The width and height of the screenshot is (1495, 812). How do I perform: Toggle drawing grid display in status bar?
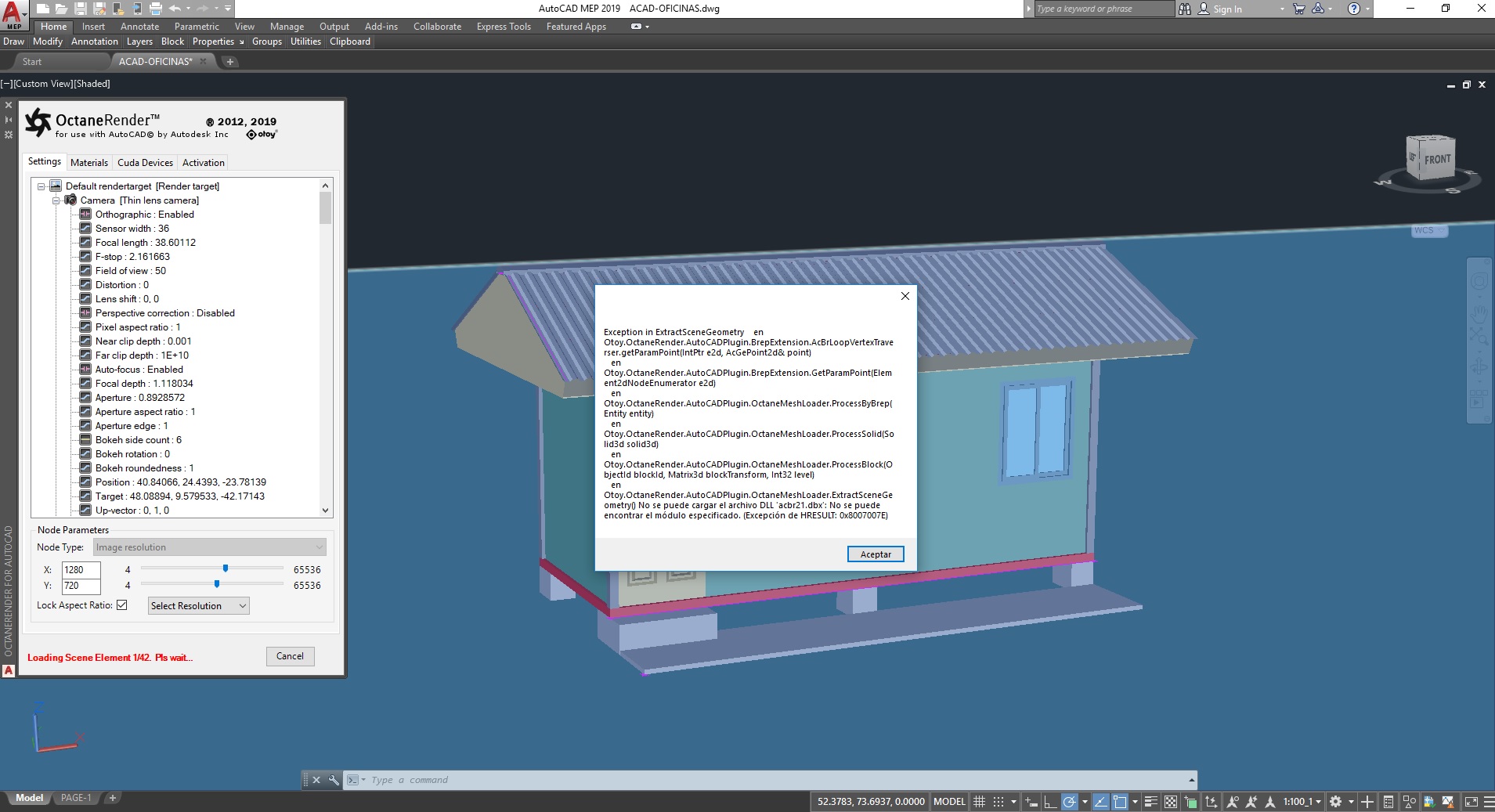979,801
